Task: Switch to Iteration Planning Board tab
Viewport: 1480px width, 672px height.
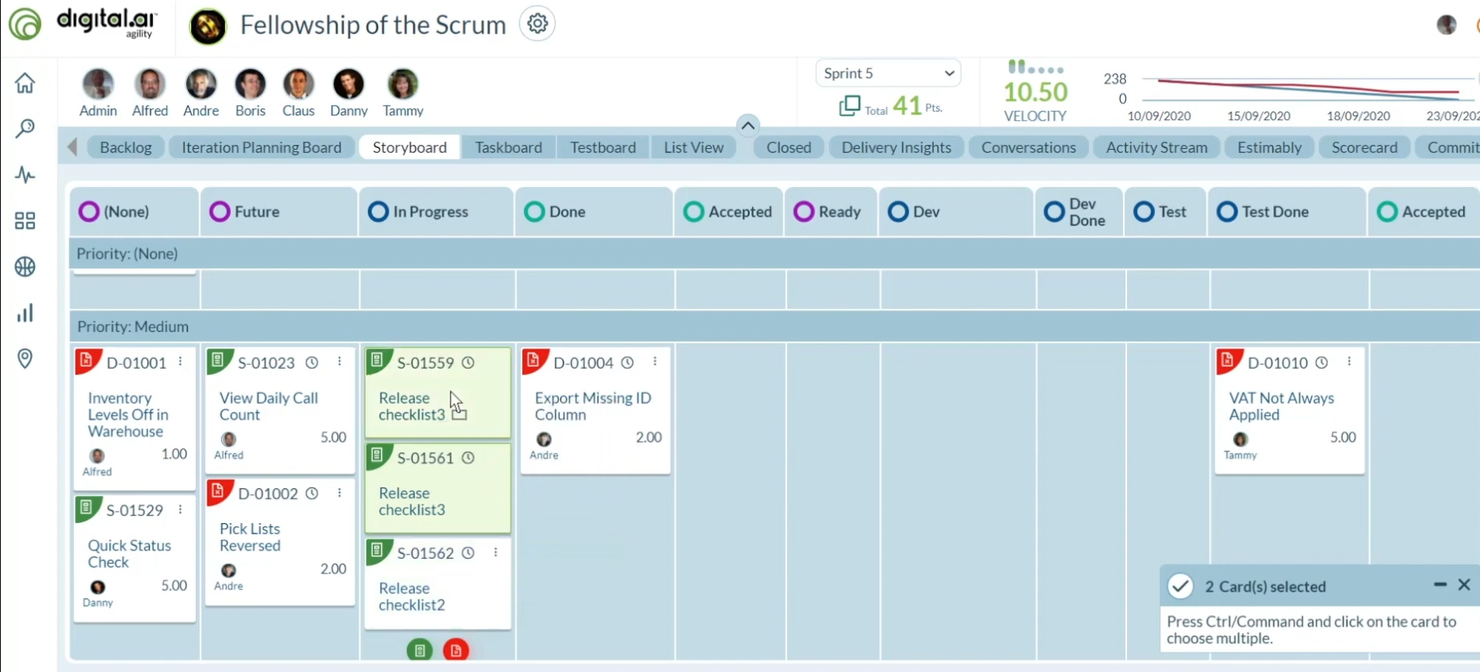Action: 262,147
